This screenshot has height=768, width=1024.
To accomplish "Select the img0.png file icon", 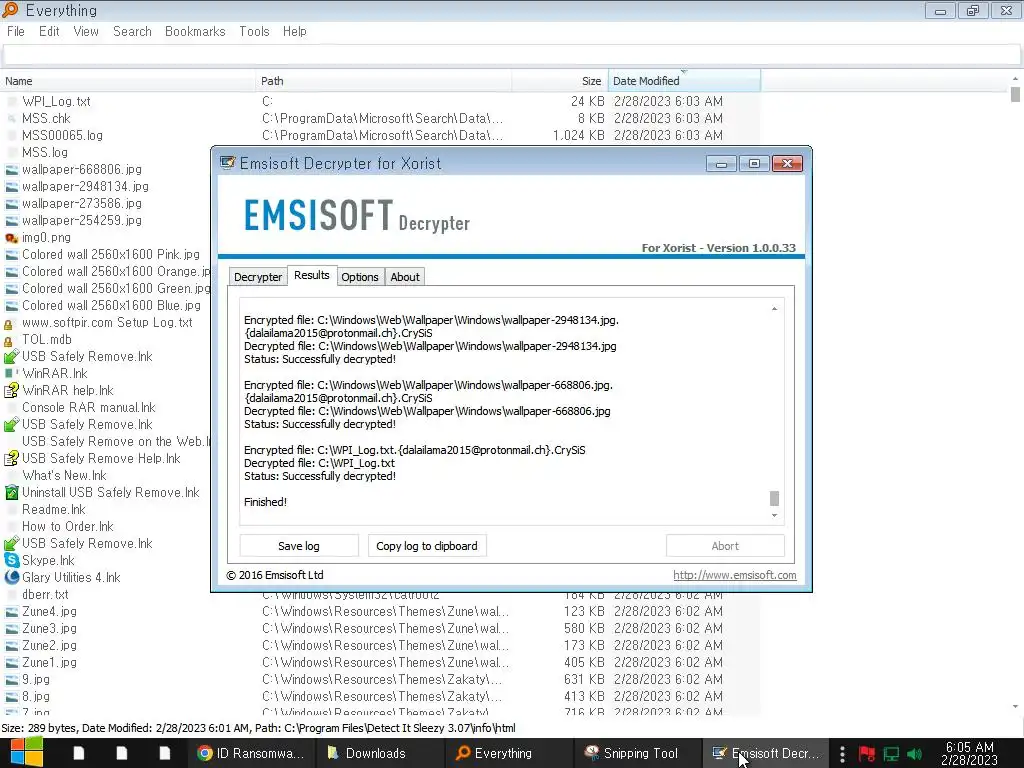I will point(11,238).
